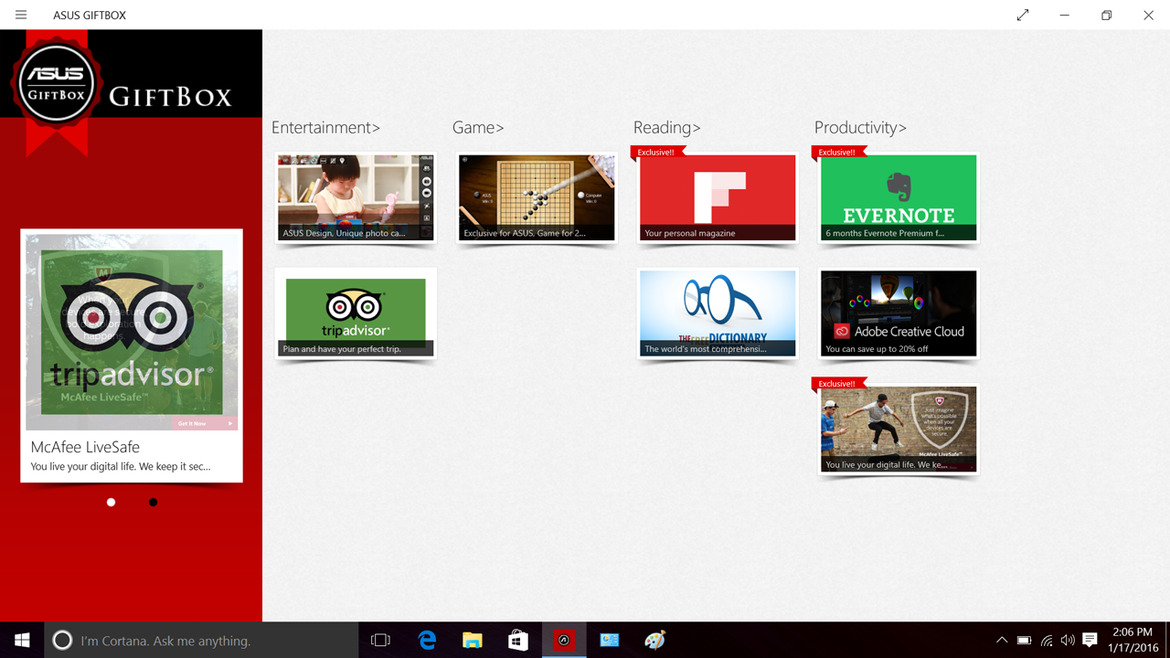Click the battery status tray icon

pyautogui.click(x=1024, y=640)
